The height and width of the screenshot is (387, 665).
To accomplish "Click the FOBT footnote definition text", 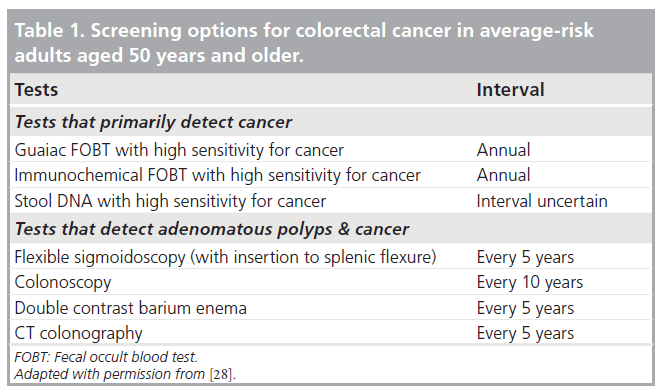I will pyautogui.click(x=106, y=357).
